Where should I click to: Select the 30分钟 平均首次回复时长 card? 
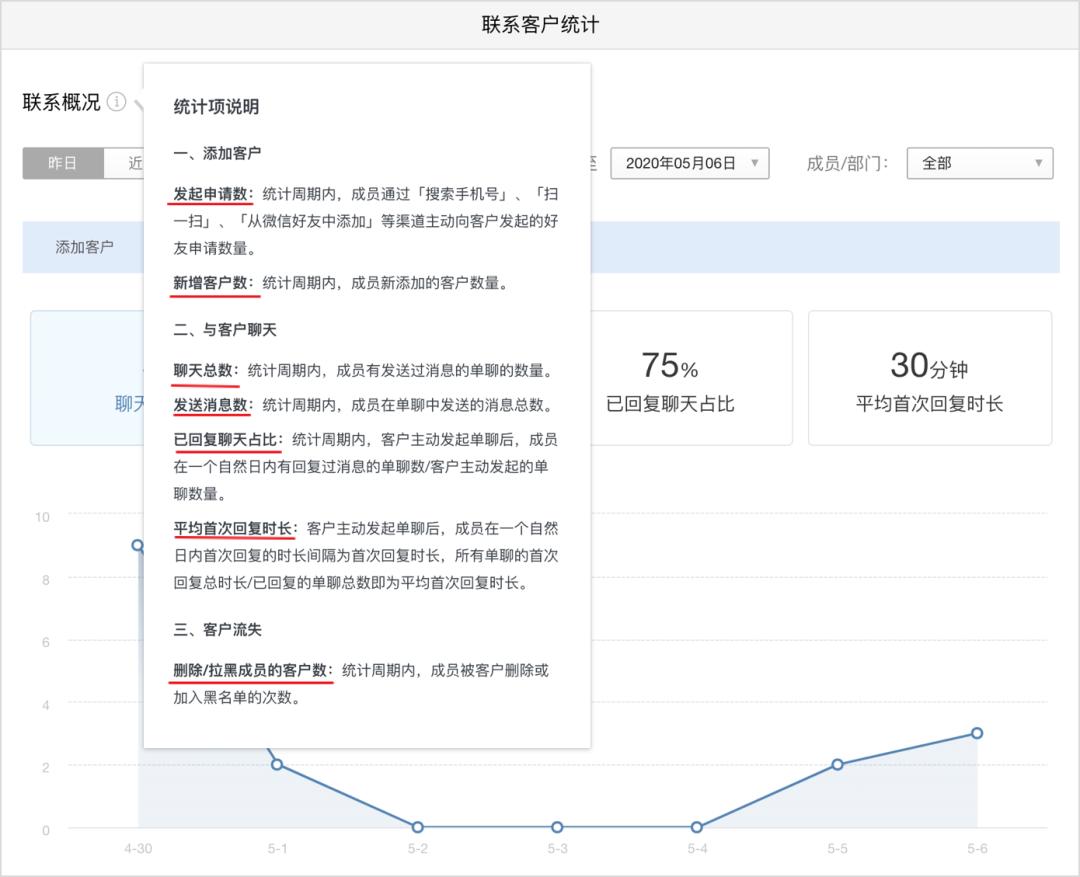click(929, 378)
